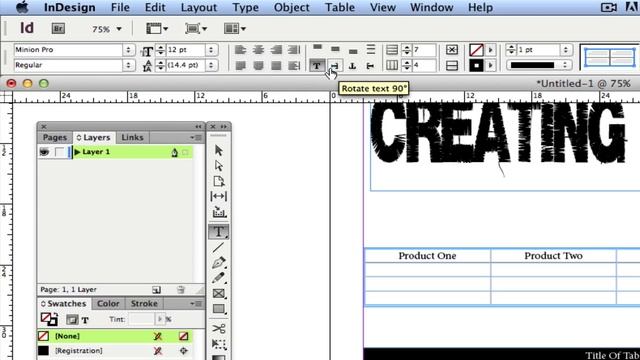This screenshot has height=360, width=640.
Task: Toggle Layer 1 lock box
Action: click(60, 152)
